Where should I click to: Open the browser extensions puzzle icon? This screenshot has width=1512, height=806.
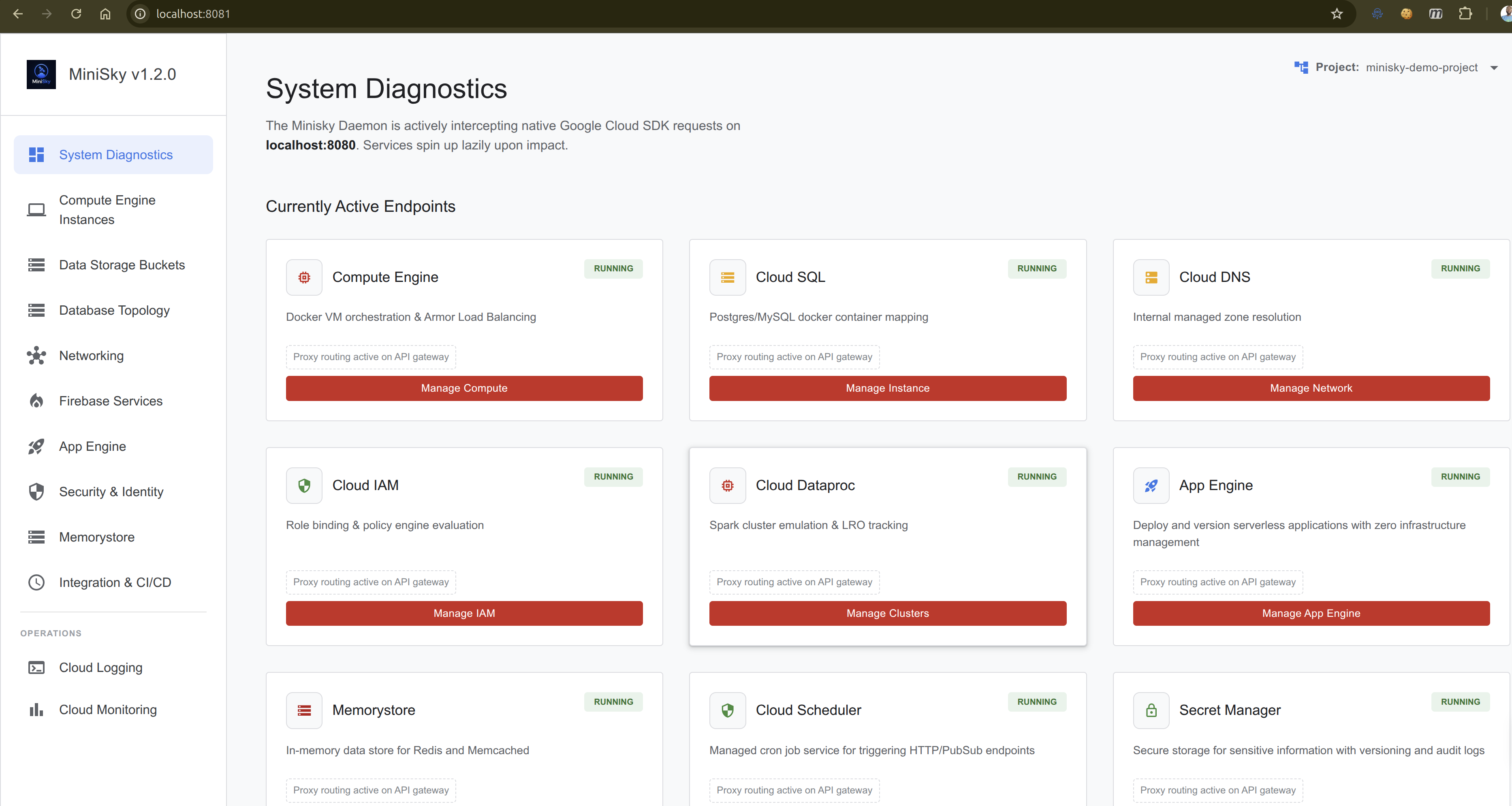click(x=1465, y=14)
